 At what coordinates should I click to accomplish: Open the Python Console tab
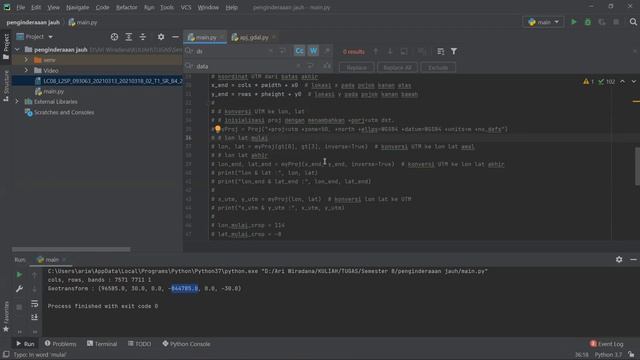186,344
